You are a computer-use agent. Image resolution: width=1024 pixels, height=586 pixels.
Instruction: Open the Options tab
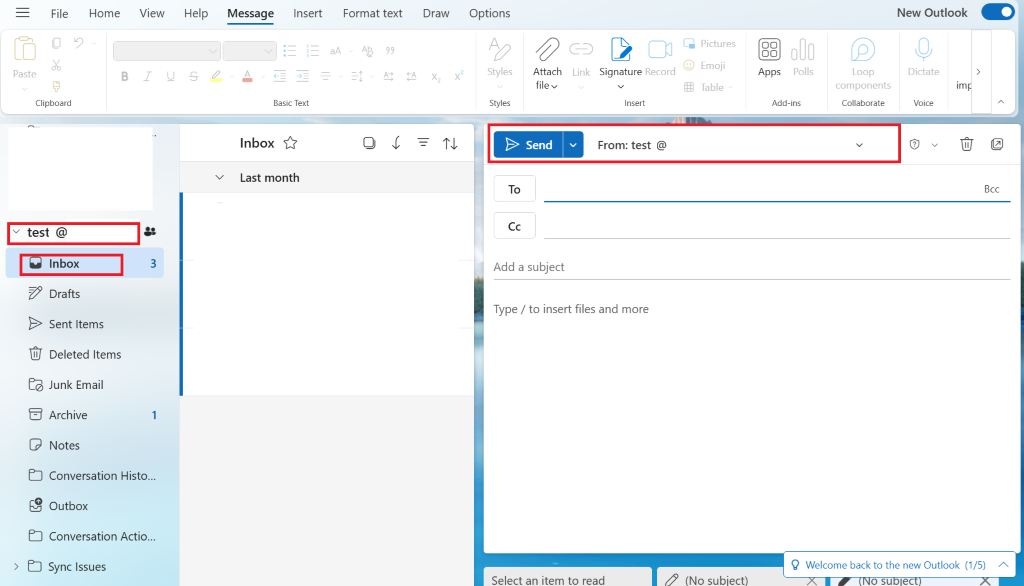pyautogui.click(x=489, y=13)
